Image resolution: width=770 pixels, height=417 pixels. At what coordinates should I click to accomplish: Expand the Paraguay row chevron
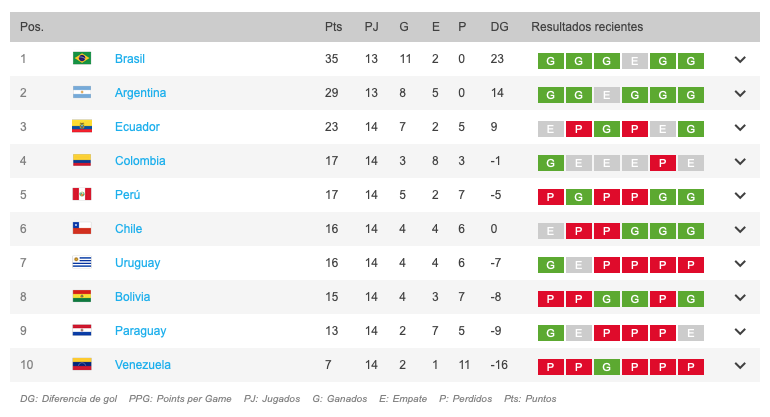coord(740,331)
